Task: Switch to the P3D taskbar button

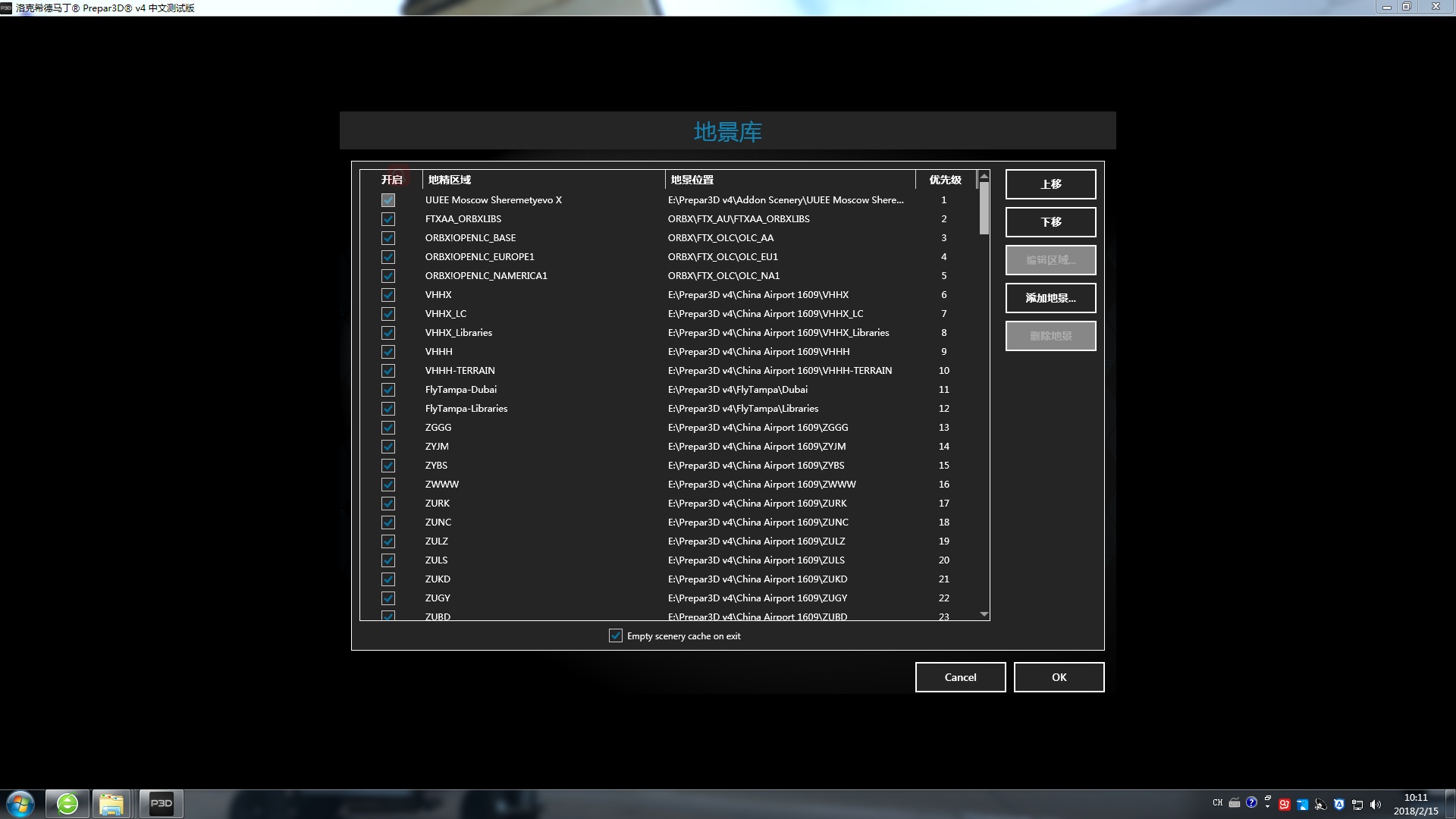Action: [161, 804]
